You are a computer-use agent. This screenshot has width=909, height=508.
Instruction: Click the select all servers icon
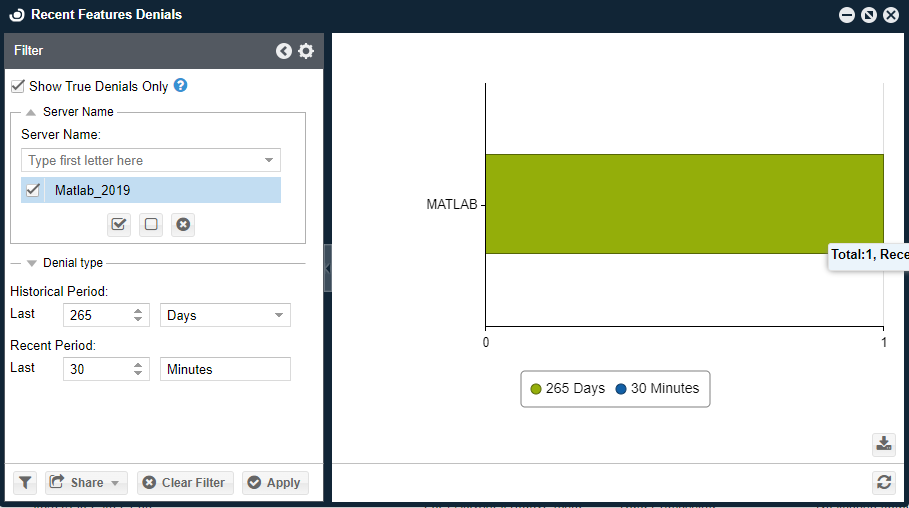pyautogui.click(x=119, y=224)
